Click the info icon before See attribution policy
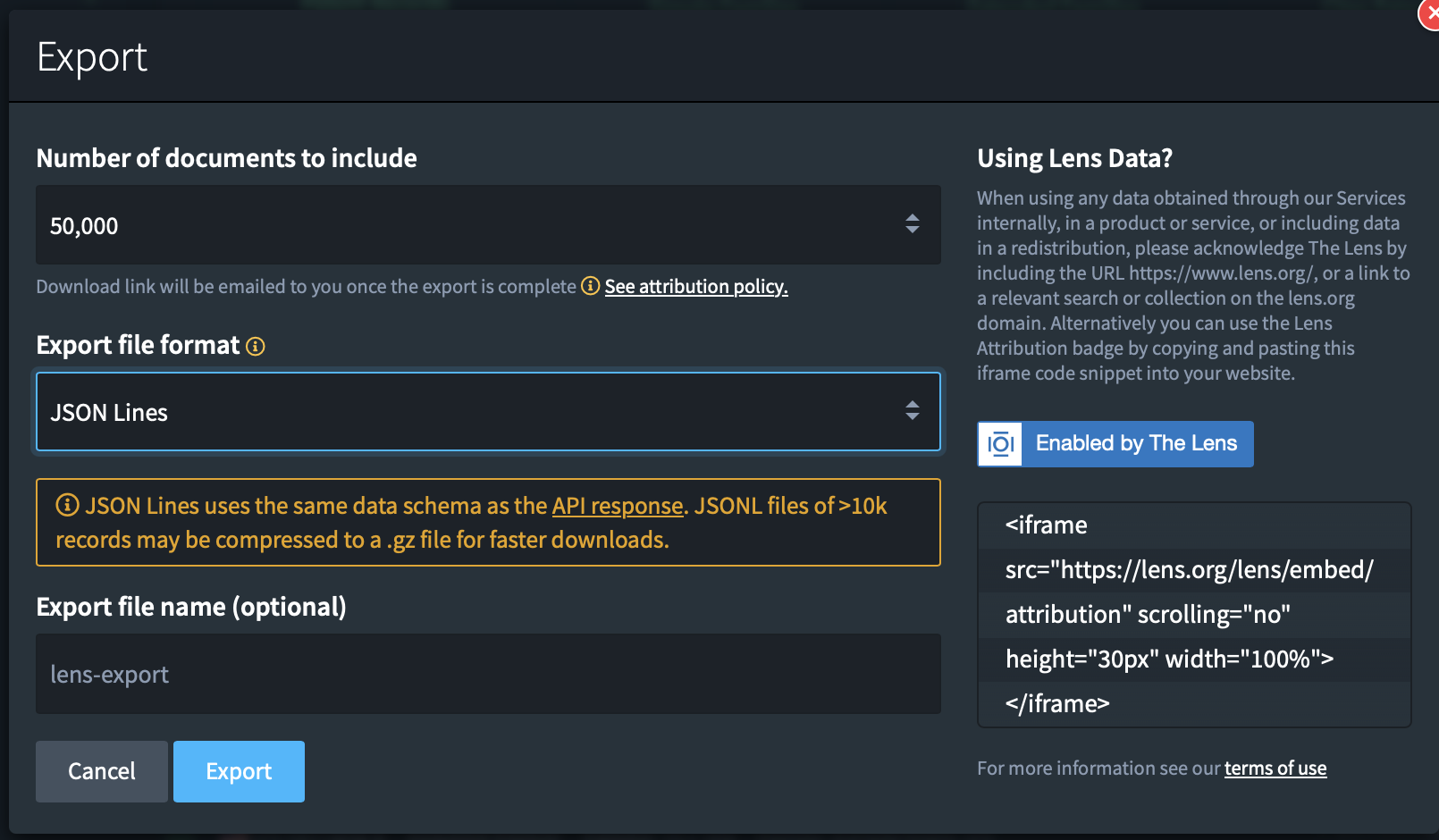1439x840 pixels. [590, 286]
